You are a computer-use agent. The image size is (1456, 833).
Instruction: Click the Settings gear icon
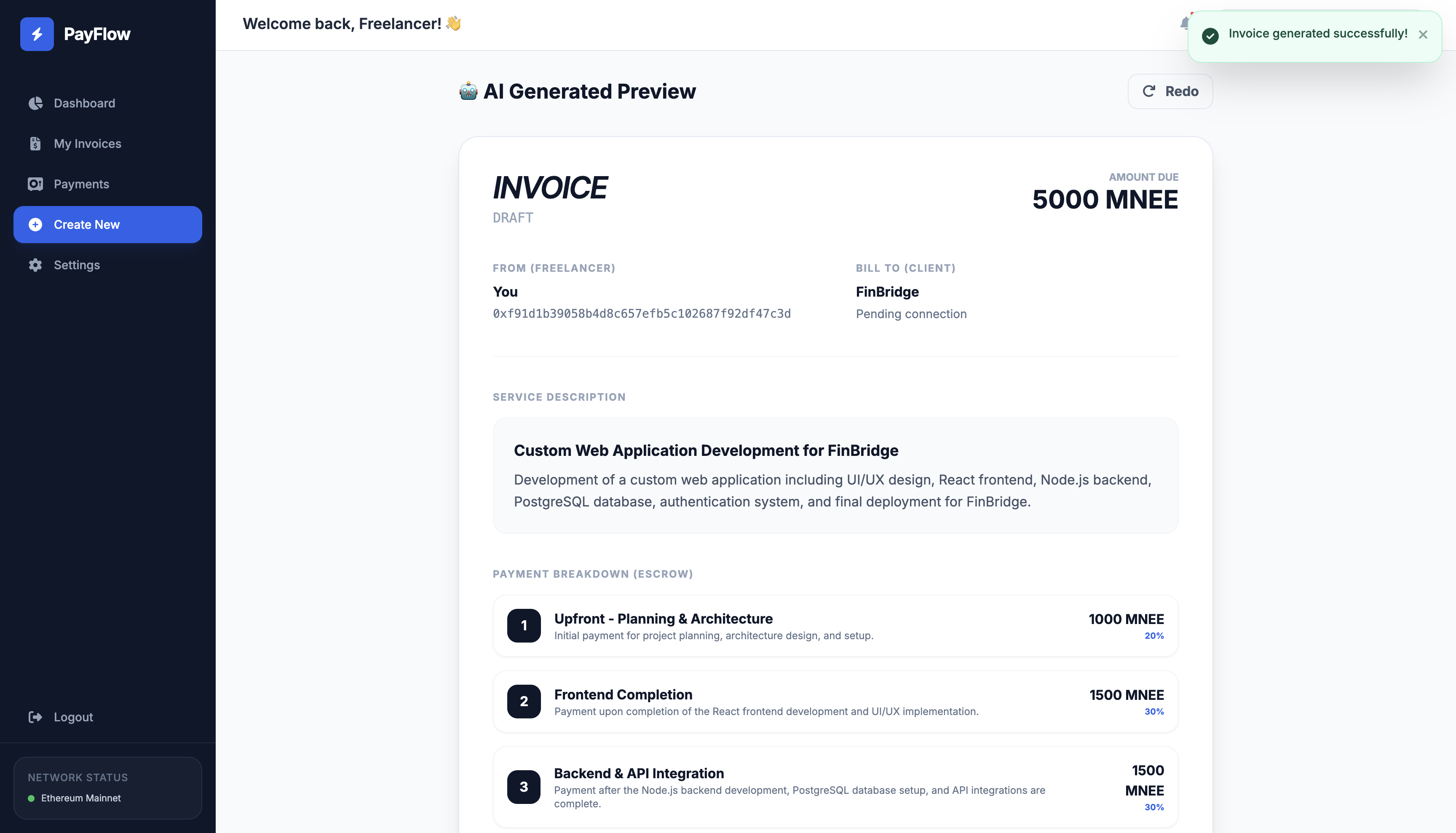point(35,265)
